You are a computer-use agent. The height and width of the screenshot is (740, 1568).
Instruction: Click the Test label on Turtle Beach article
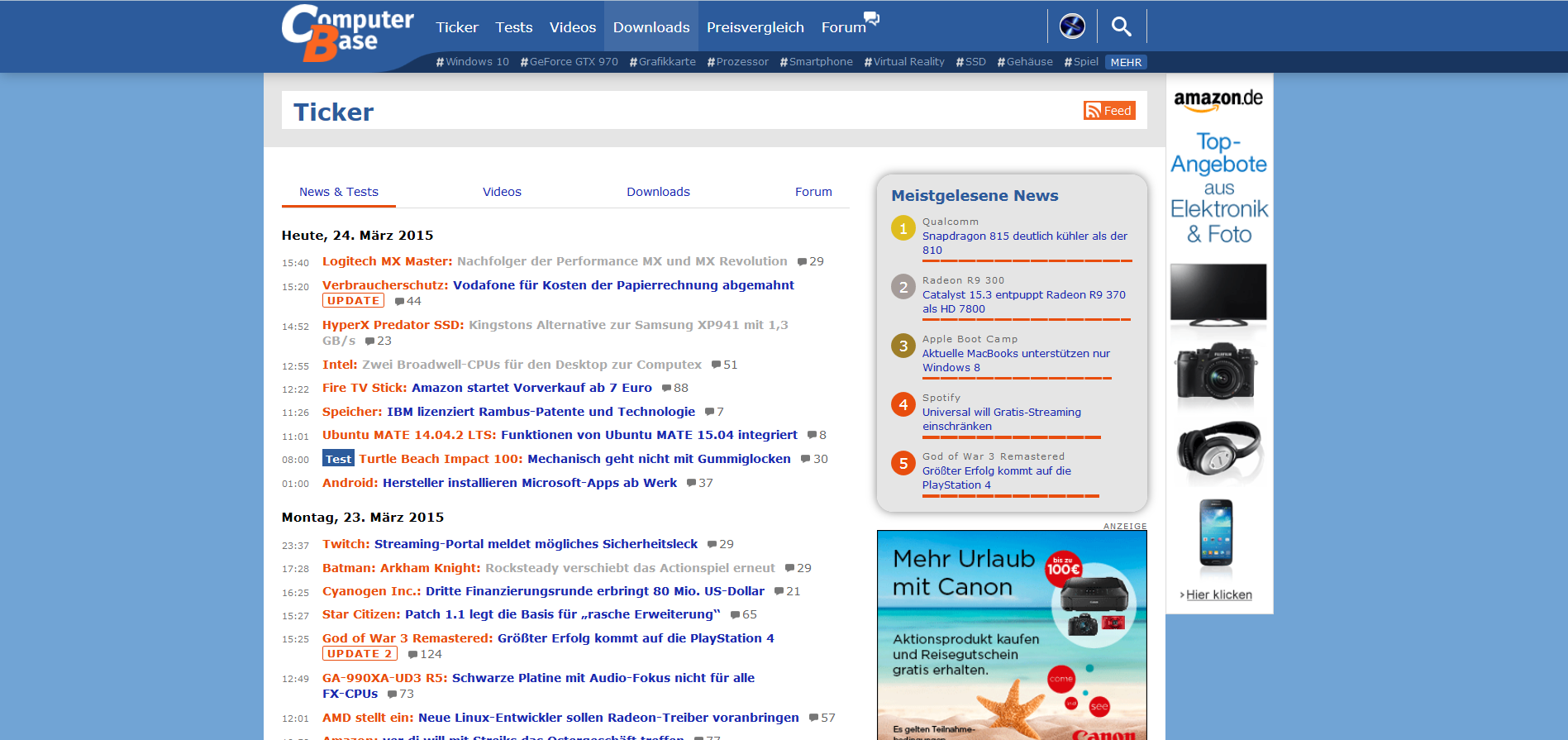click(x=338, y=459)
